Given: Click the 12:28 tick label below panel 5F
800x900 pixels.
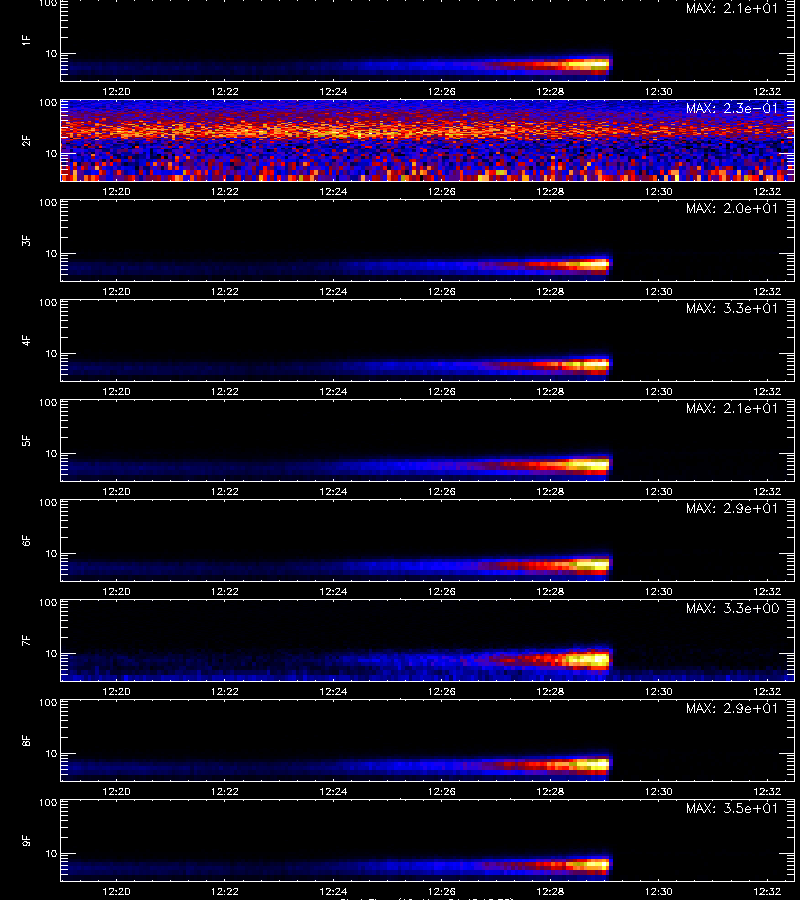Looking at the screenshot, I should point(550,492).
